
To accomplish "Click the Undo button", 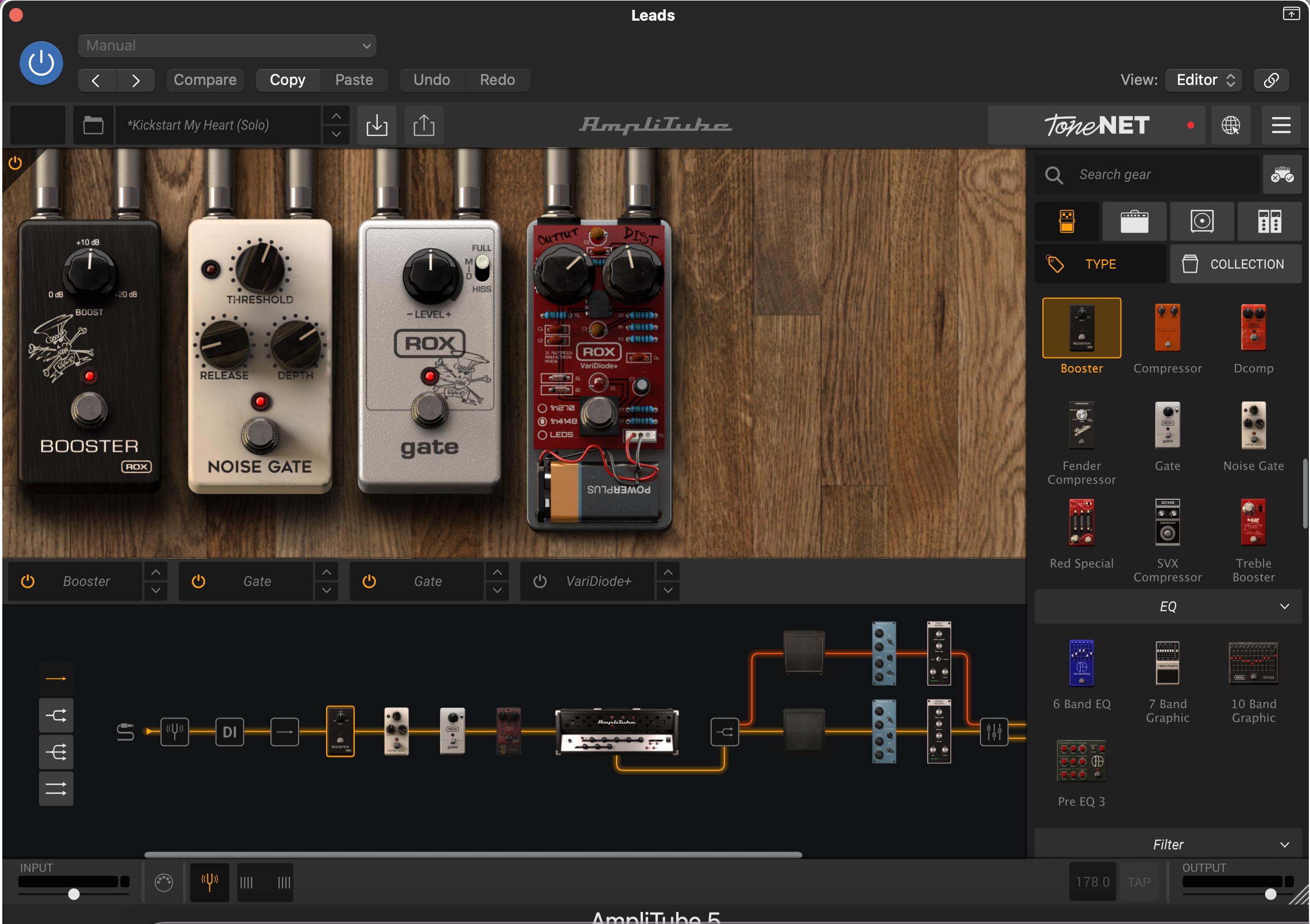I will point(432,80).
